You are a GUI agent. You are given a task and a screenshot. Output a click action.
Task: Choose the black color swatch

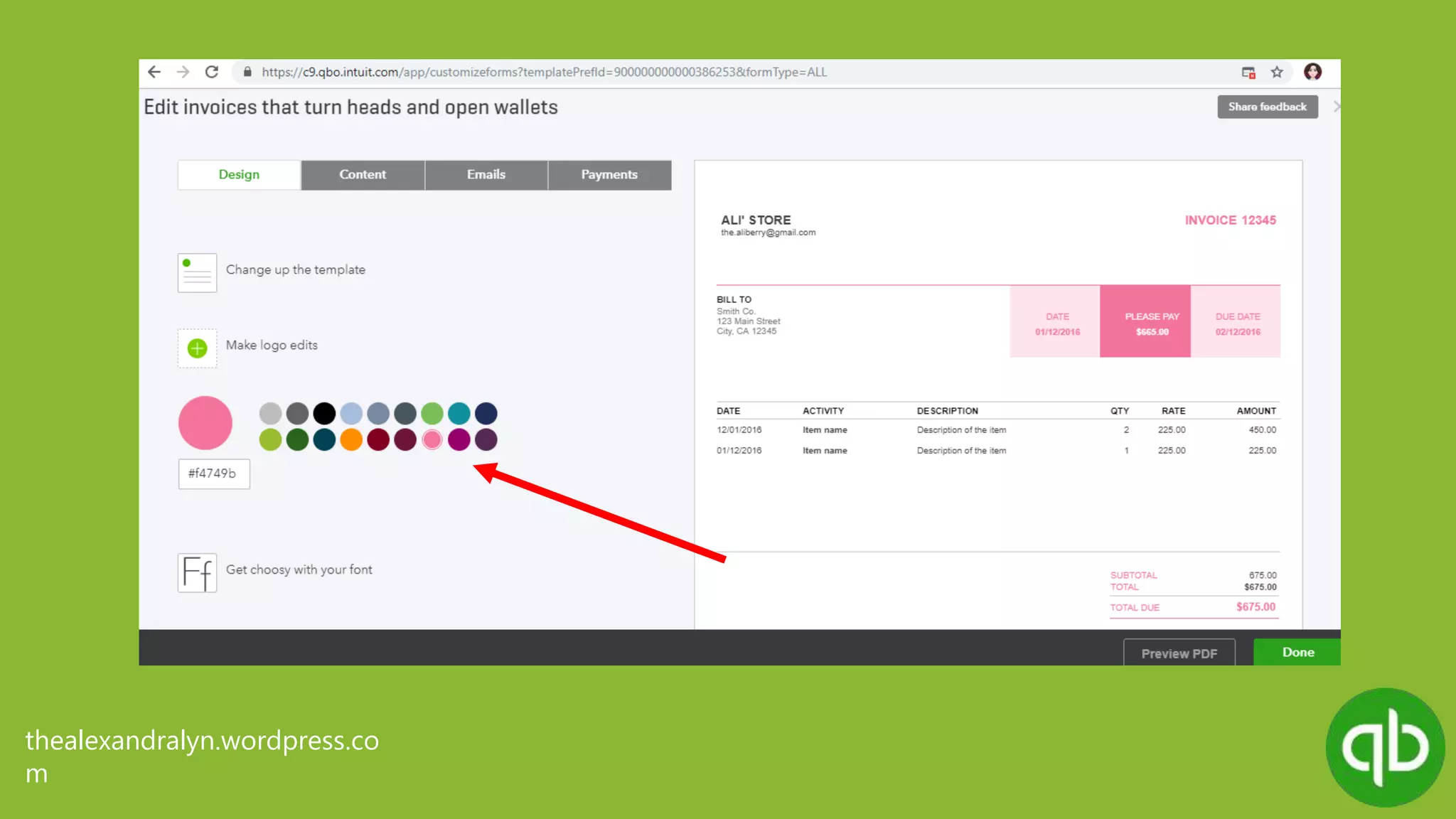pyautogui.click(x=324, y=413)
